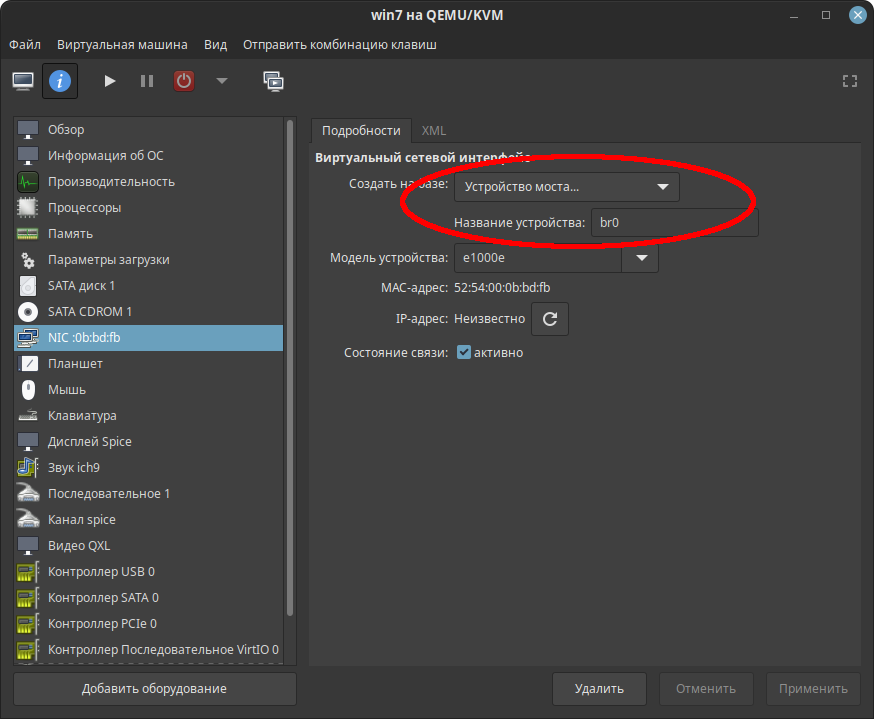Maximize the win7 window
This screenshot has height=719, width=874.
826,16
